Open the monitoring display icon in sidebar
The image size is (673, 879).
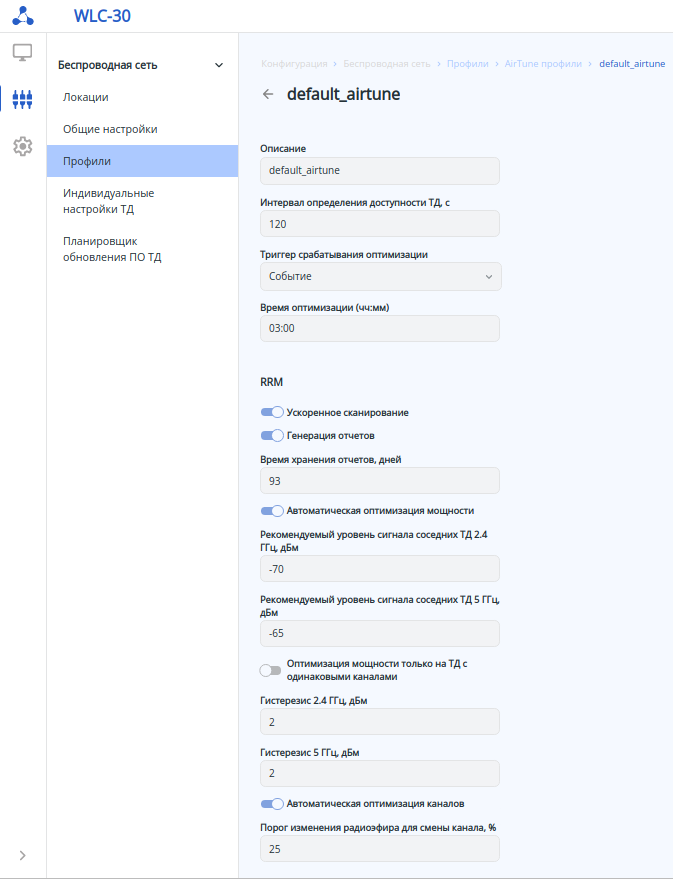22,53
